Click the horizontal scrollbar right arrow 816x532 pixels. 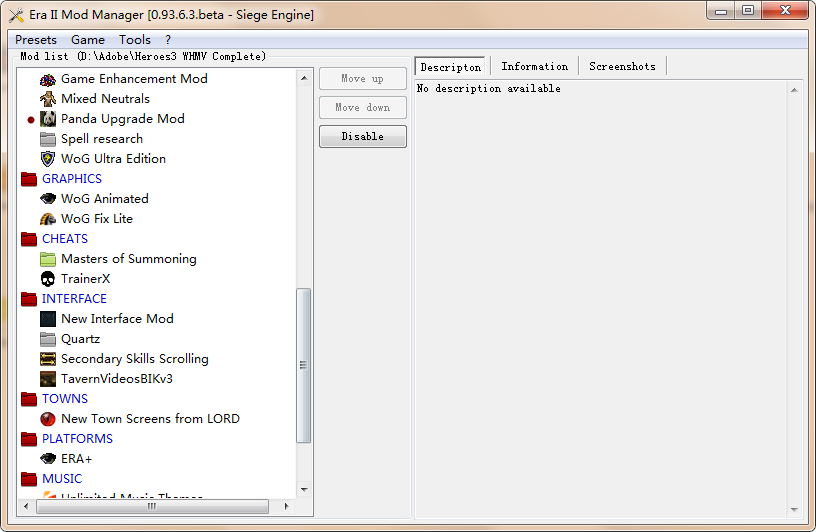click(x=286, y=506)
